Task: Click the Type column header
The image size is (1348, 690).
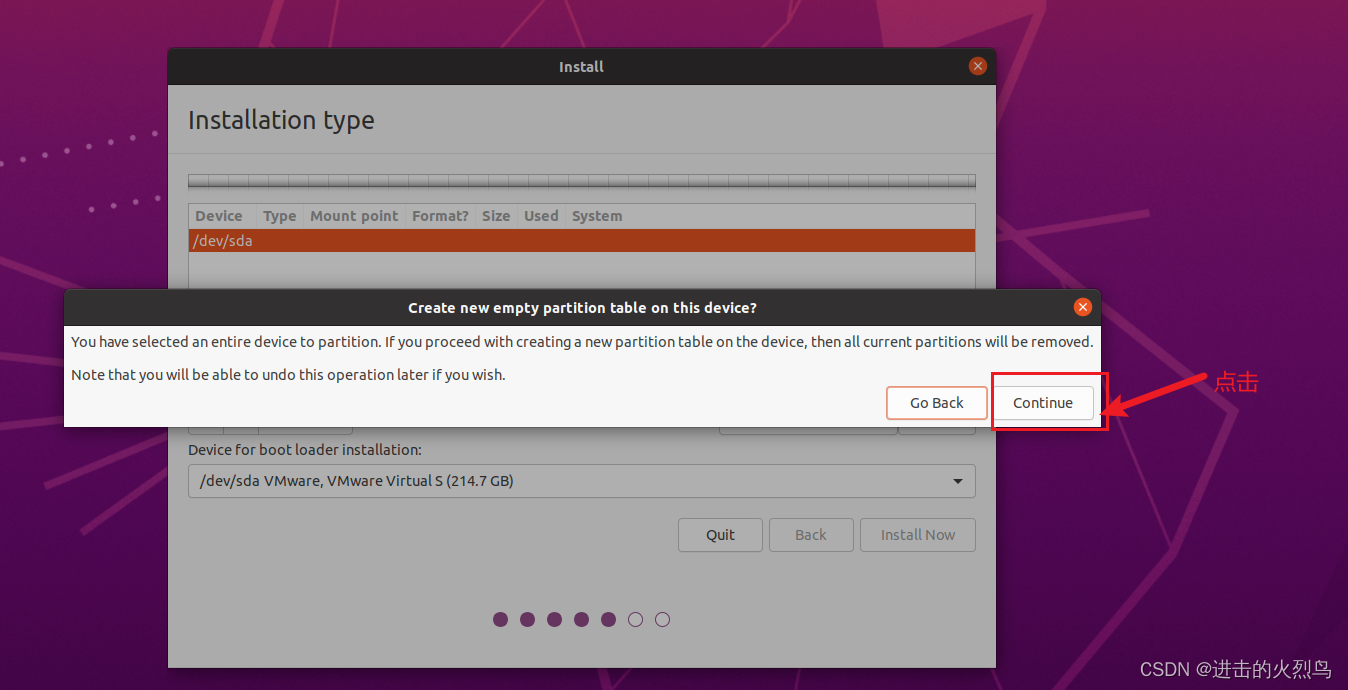Action: pyautogui.click(x=279, y=215)
